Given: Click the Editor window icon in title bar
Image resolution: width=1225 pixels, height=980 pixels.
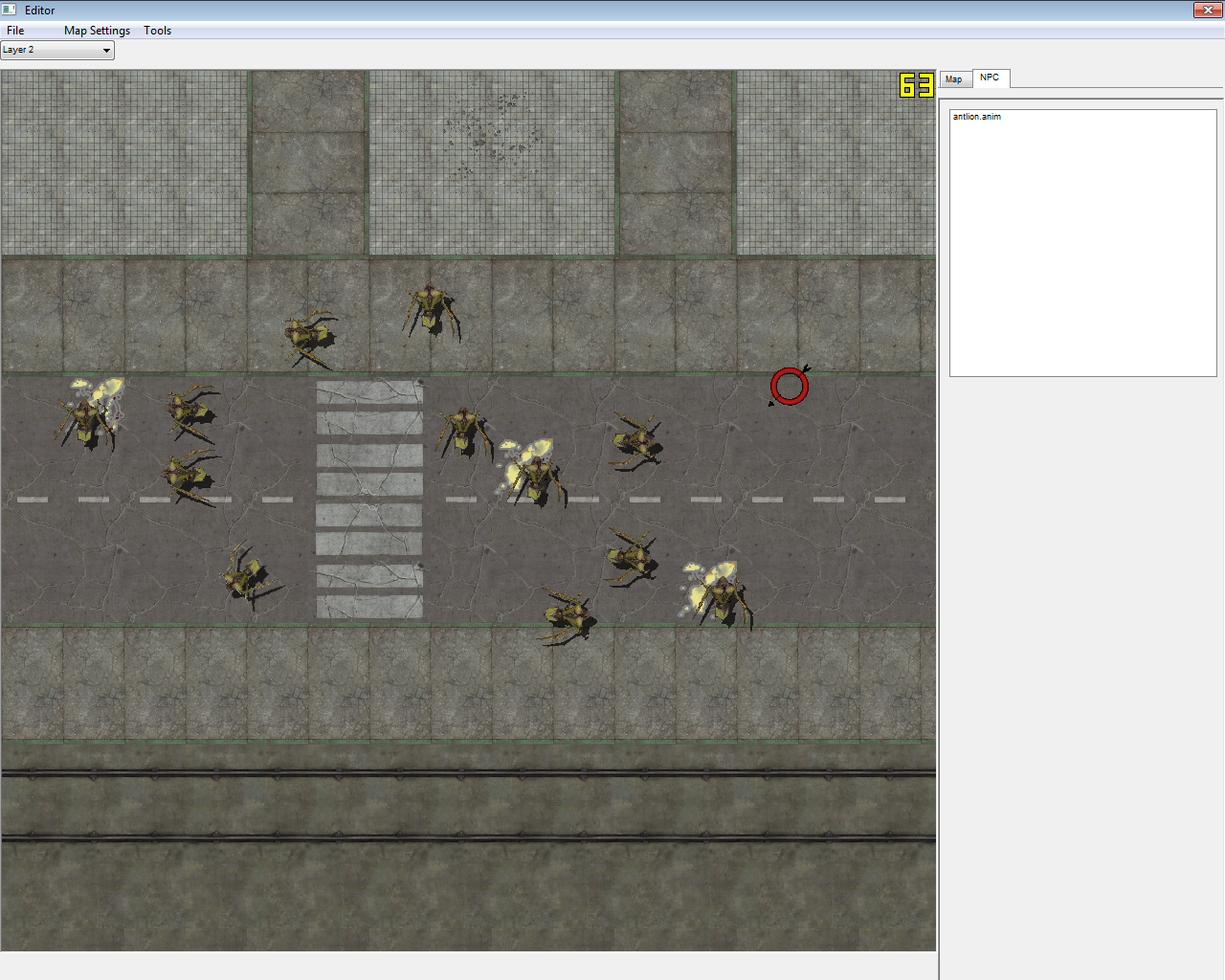Looking at the screenshot, I should (10, 10).
